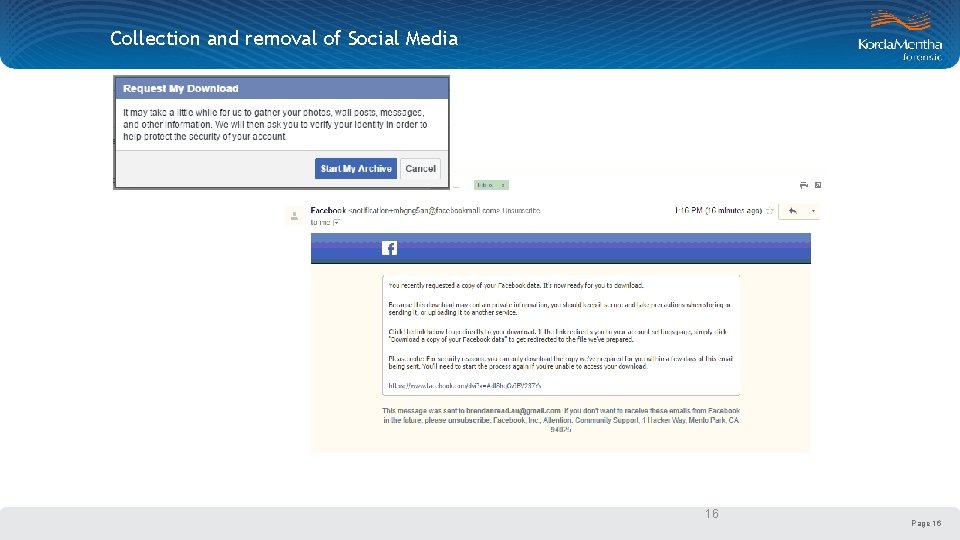Click the Facebook sender name
This screenshot has height=540, width=960.
pyautogui.click(x=328, y=211)
